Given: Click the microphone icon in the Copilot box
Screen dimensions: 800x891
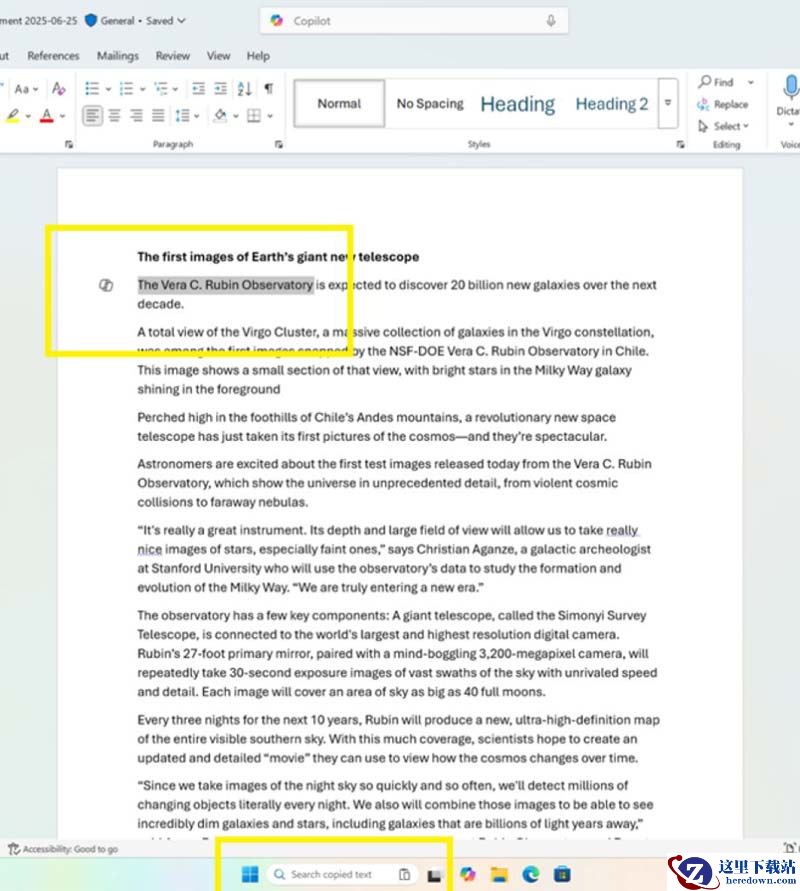Looking at the screenshot, I should coord(550,21).
